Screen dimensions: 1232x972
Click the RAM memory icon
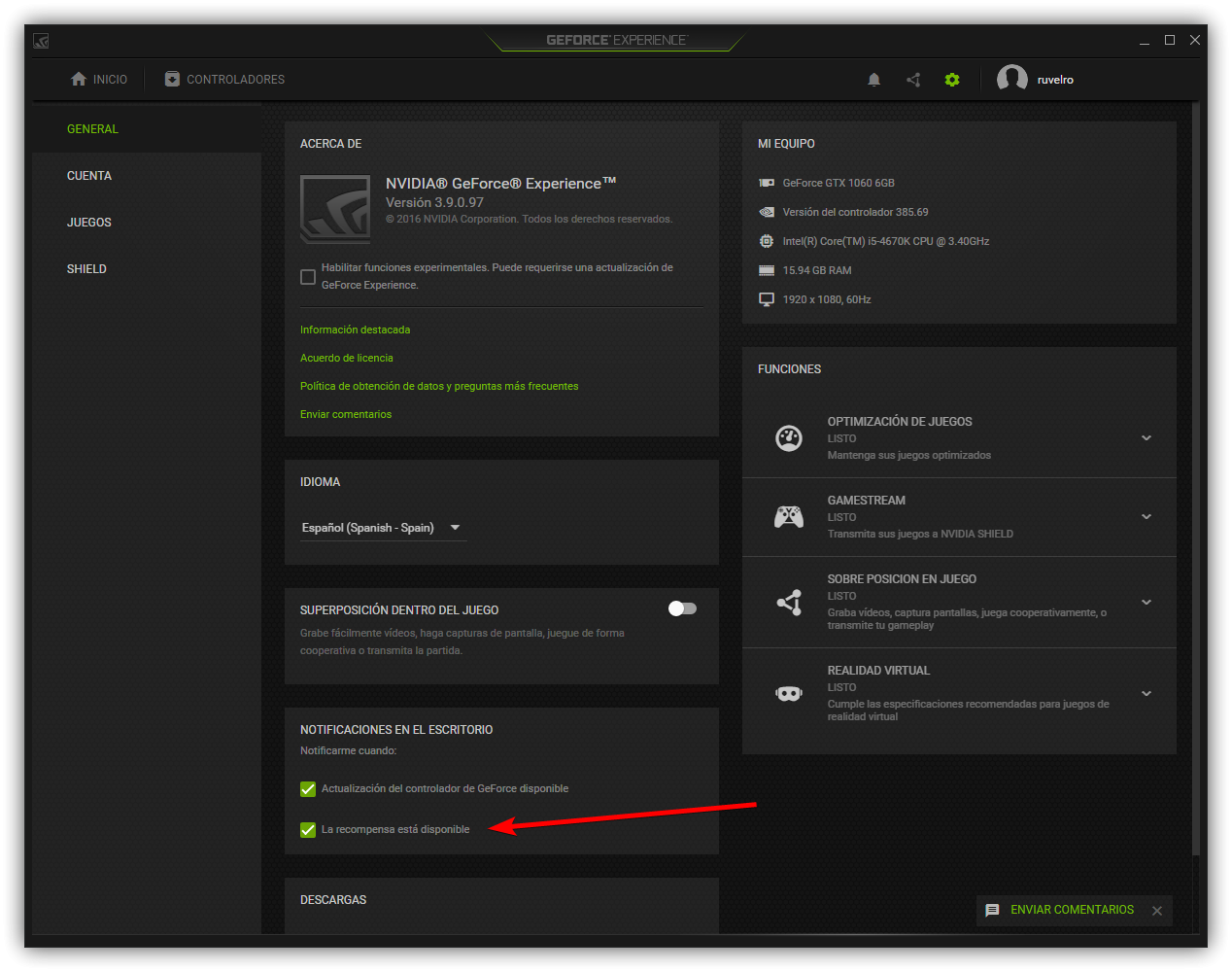[x=767, y=270]
